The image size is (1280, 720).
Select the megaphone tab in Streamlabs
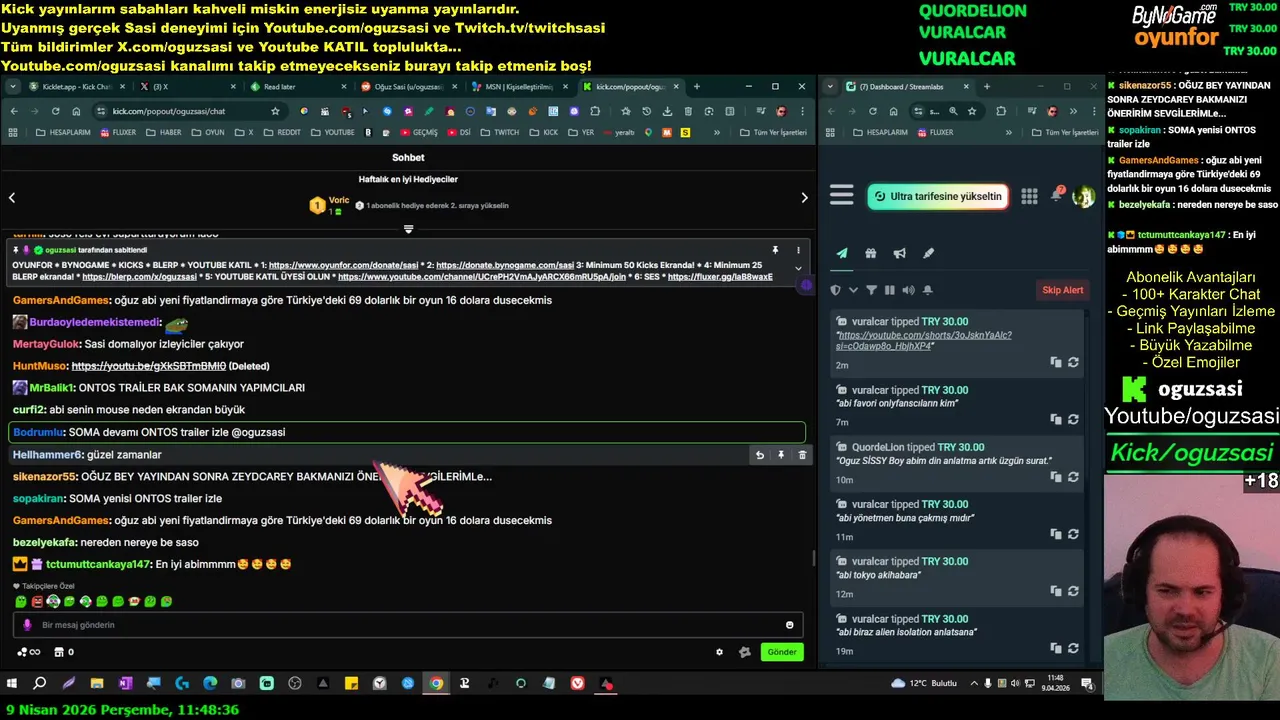[x=900, y=253]
